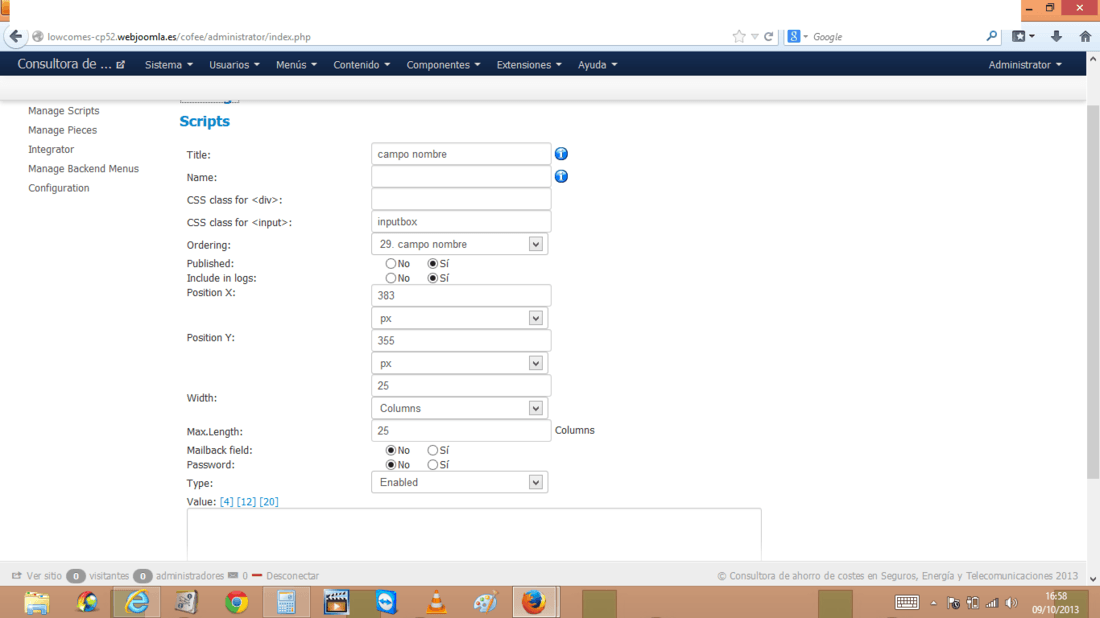This screenshot has height=618, width=1100.
Task: Click Desconectar in the status bar
Action: tap(293, 576)
